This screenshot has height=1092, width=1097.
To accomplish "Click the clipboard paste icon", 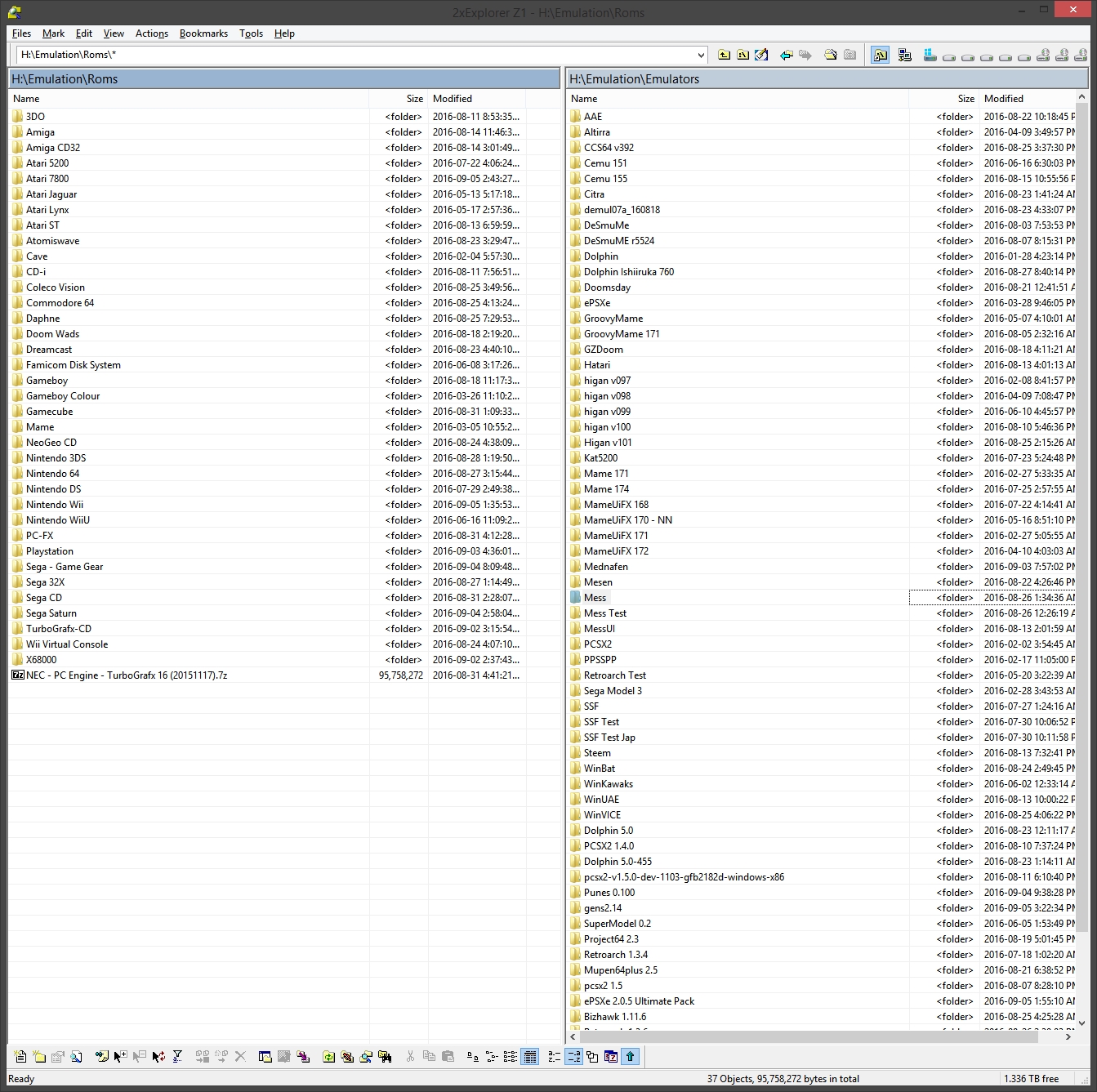I will tap(448, 1056).
